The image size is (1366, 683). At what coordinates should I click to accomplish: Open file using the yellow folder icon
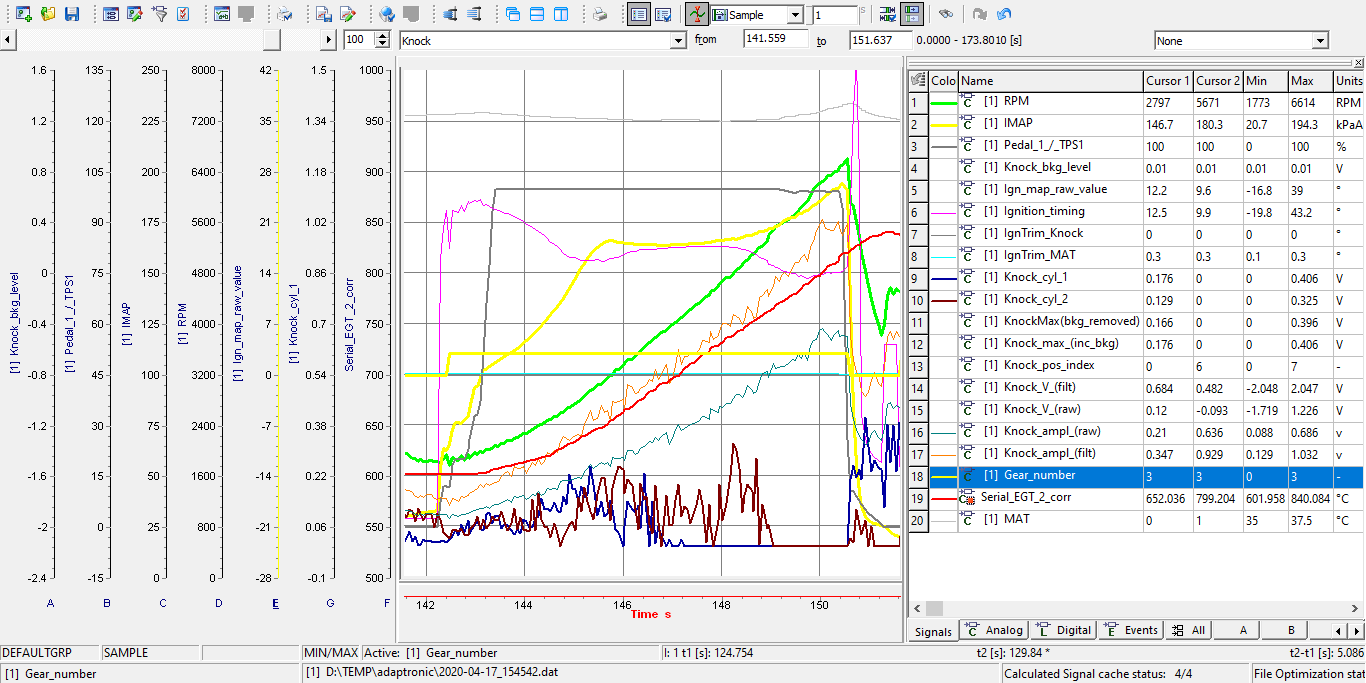[x=48, y=14]
